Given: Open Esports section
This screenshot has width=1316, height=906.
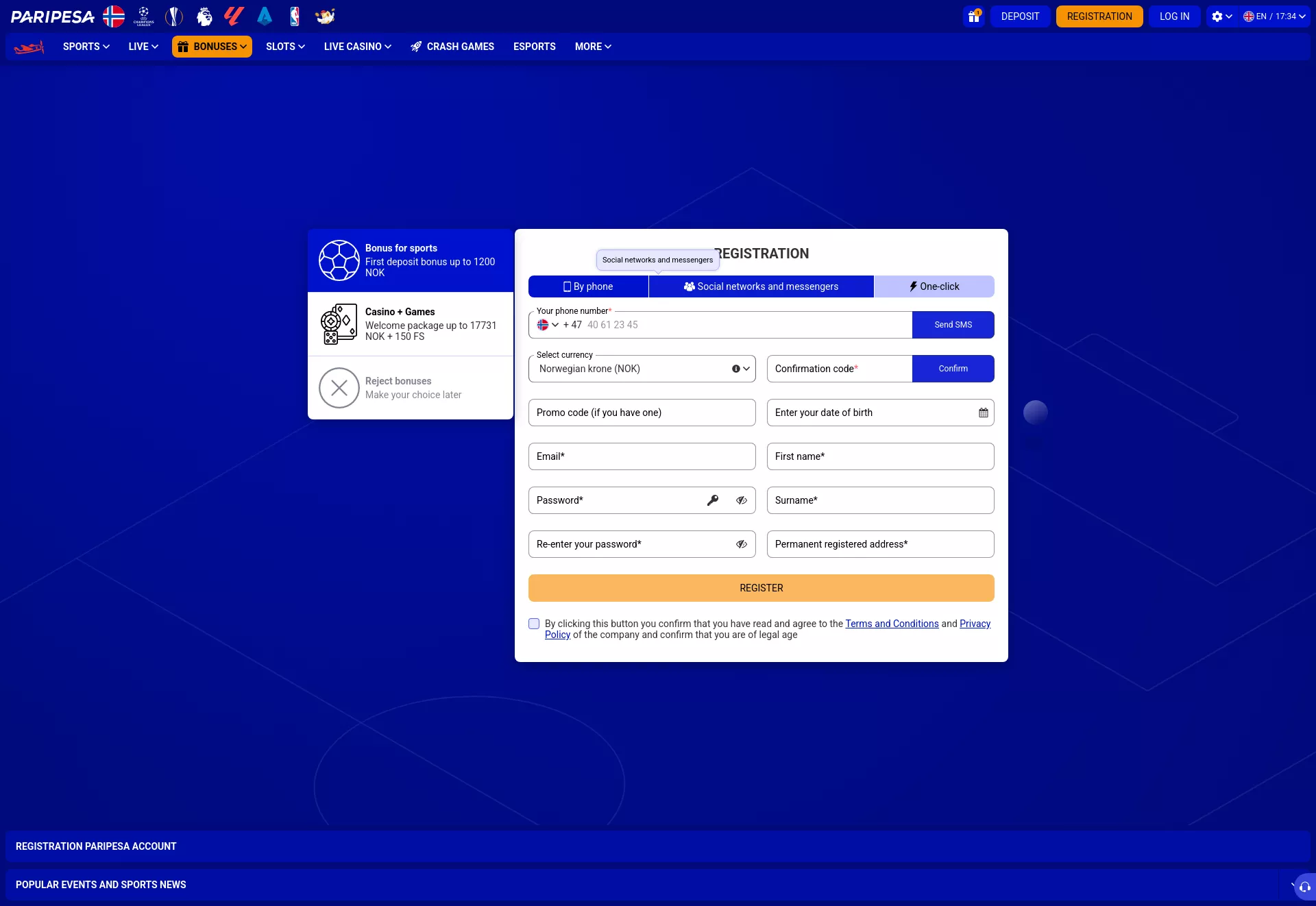Looking at the screenshot, I should [535, 47].
